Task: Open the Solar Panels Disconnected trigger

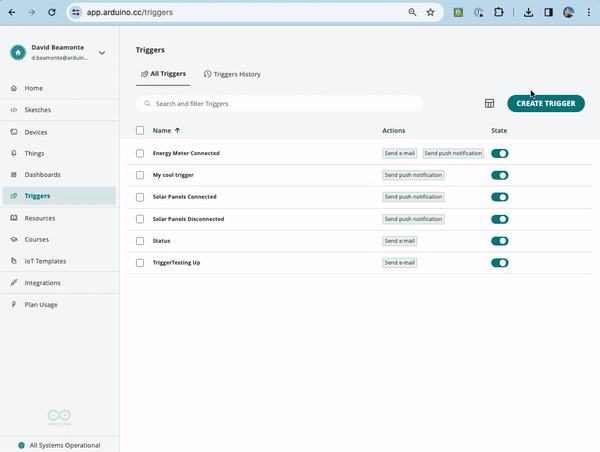Action: click(188, 219)
